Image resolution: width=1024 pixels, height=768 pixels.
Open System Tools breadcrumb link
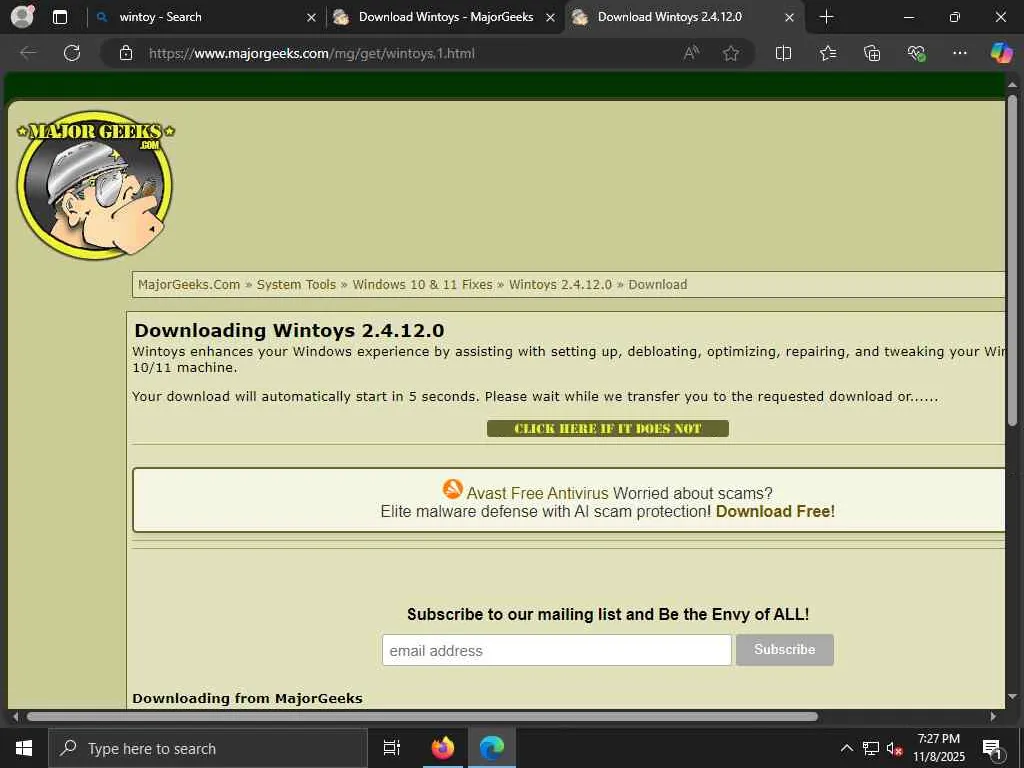coord(296,285)
